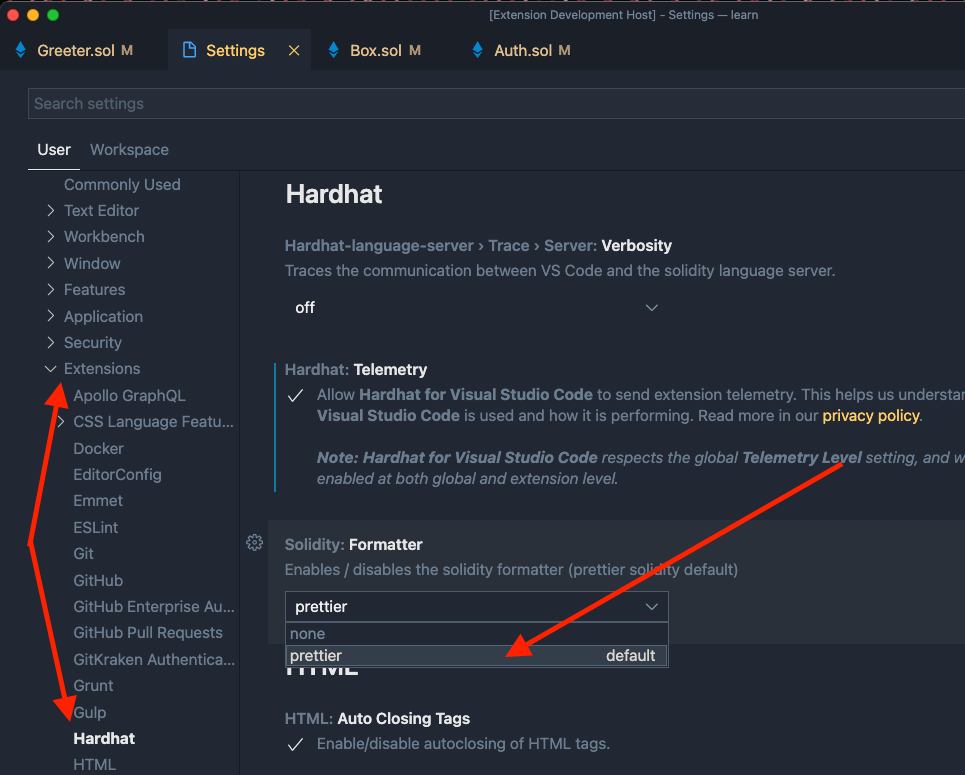Image resolution: width=965 pixels, height=775 pixels.
Task: Expand the Workbench settings section
Action: (x=50, y=236)
